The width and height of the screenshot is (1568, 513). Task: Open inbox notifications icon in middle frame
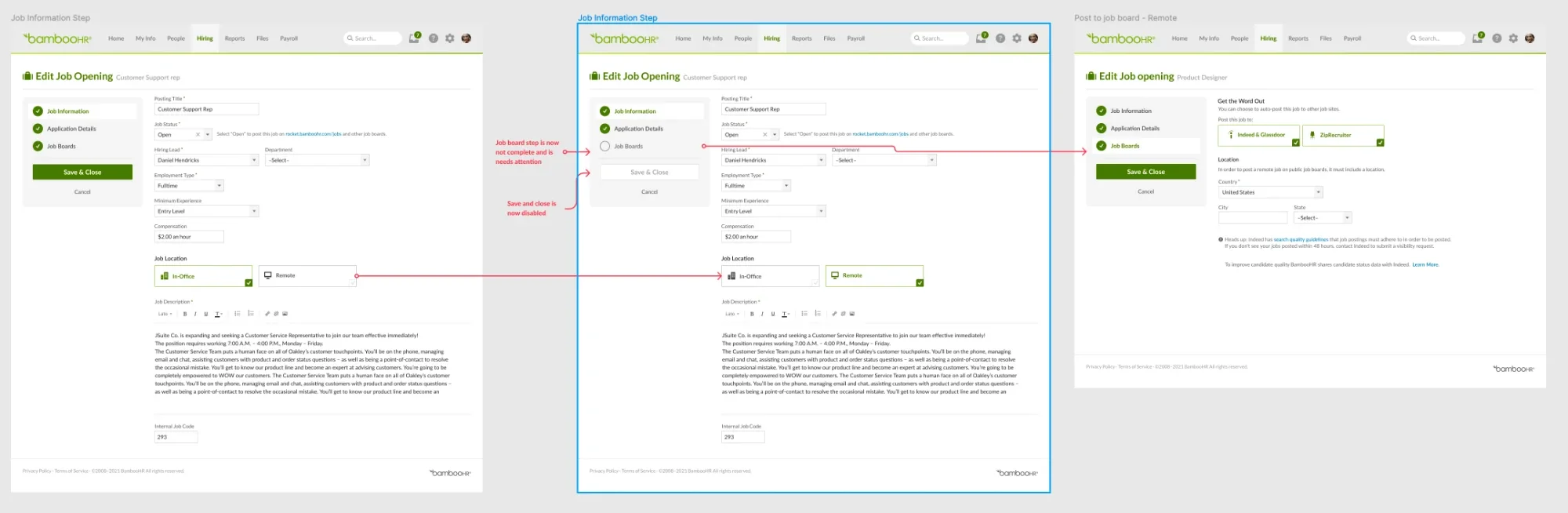pos(981,38)
